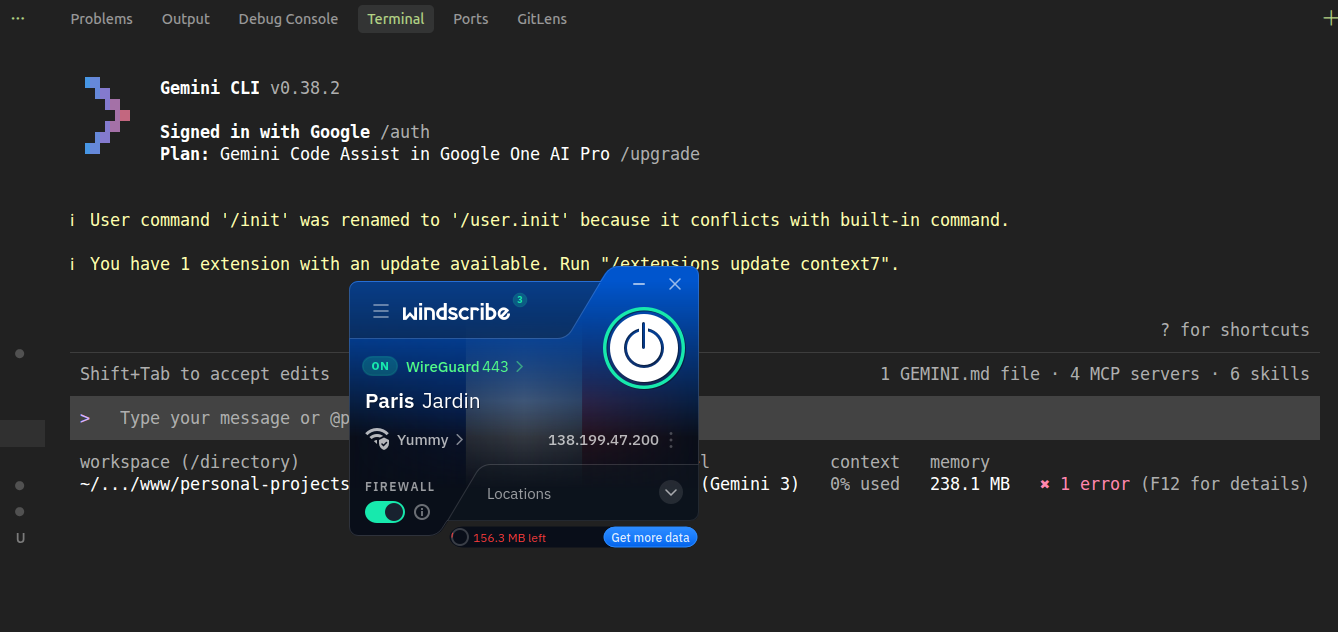Image resolution: width=1338 pixels, height=632 pixels.
Task: Add a new terminal with plus icon
Action: (1329, 18)
